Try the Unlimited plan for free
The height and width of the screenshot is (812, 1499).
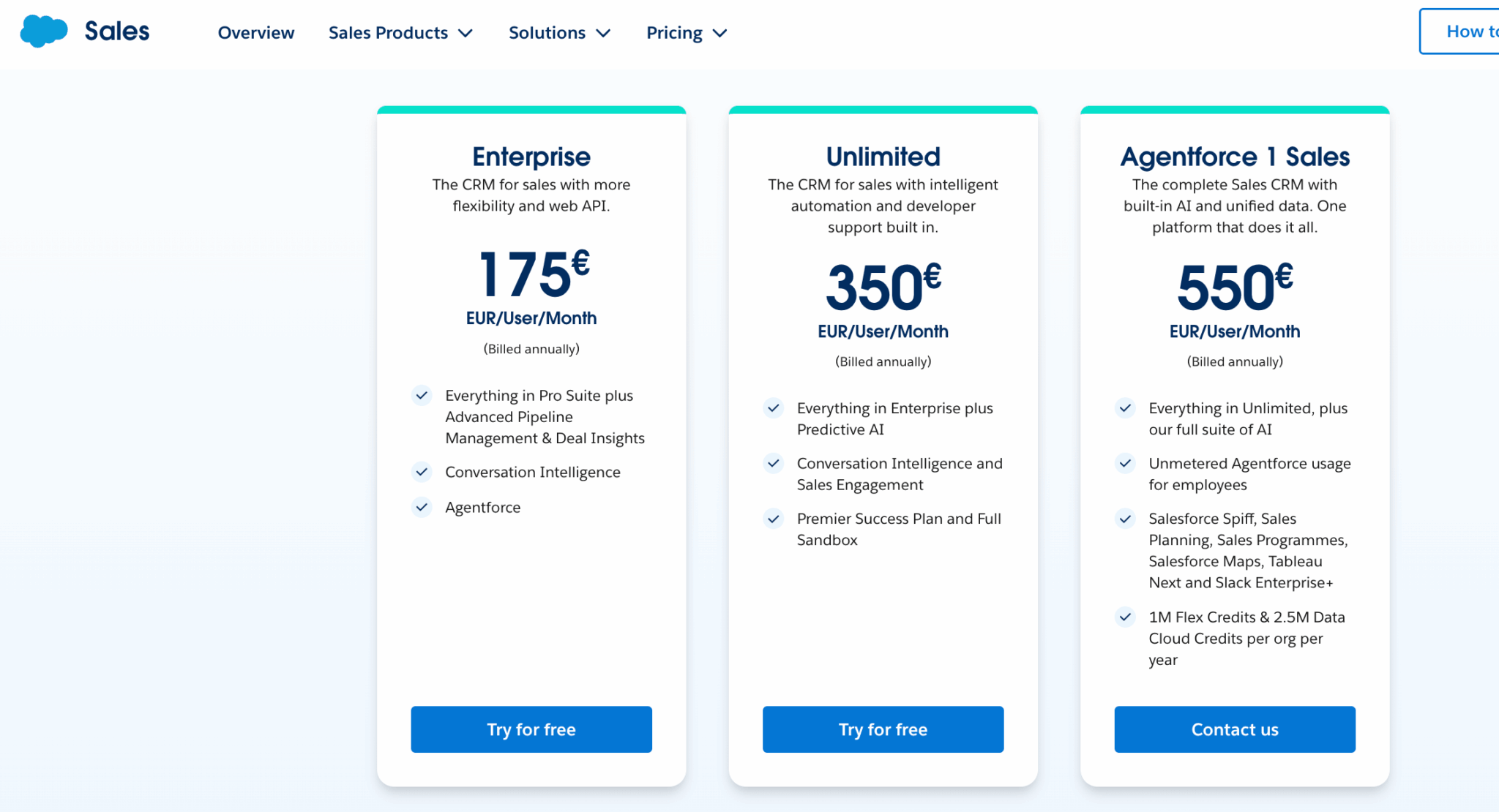click(x=883, y=729)
